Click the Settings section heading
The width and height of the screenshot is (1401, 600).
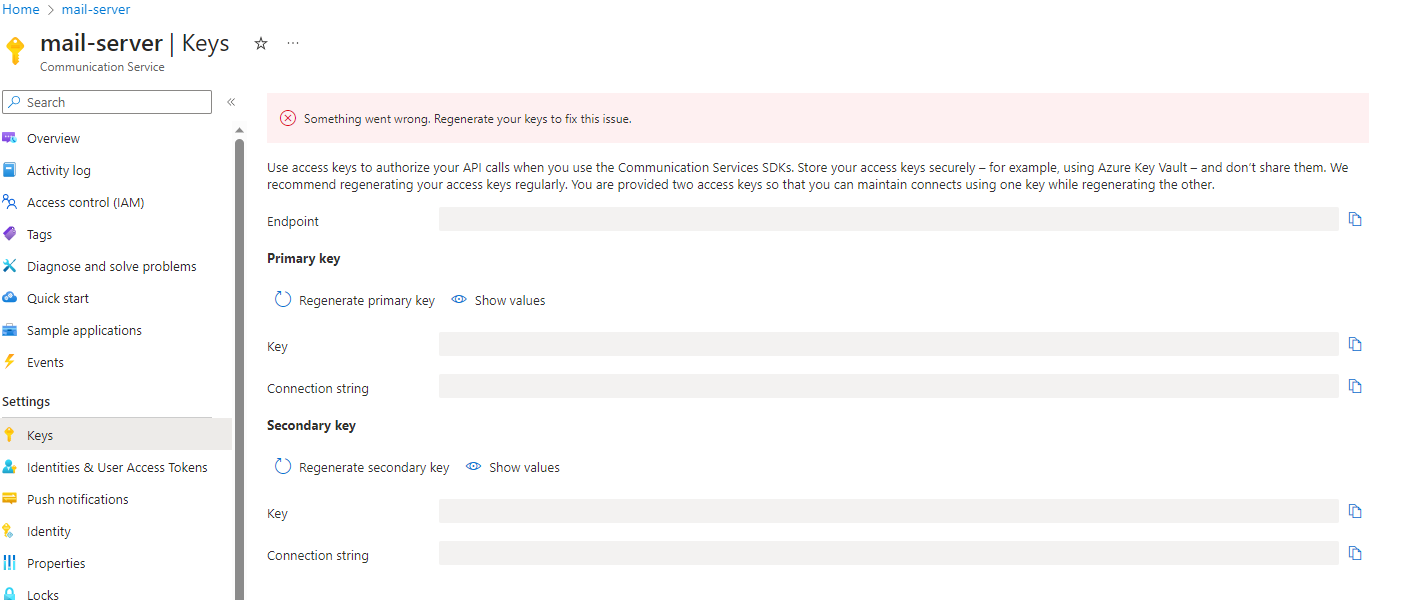pyautogui.click(x=26, y=401)
